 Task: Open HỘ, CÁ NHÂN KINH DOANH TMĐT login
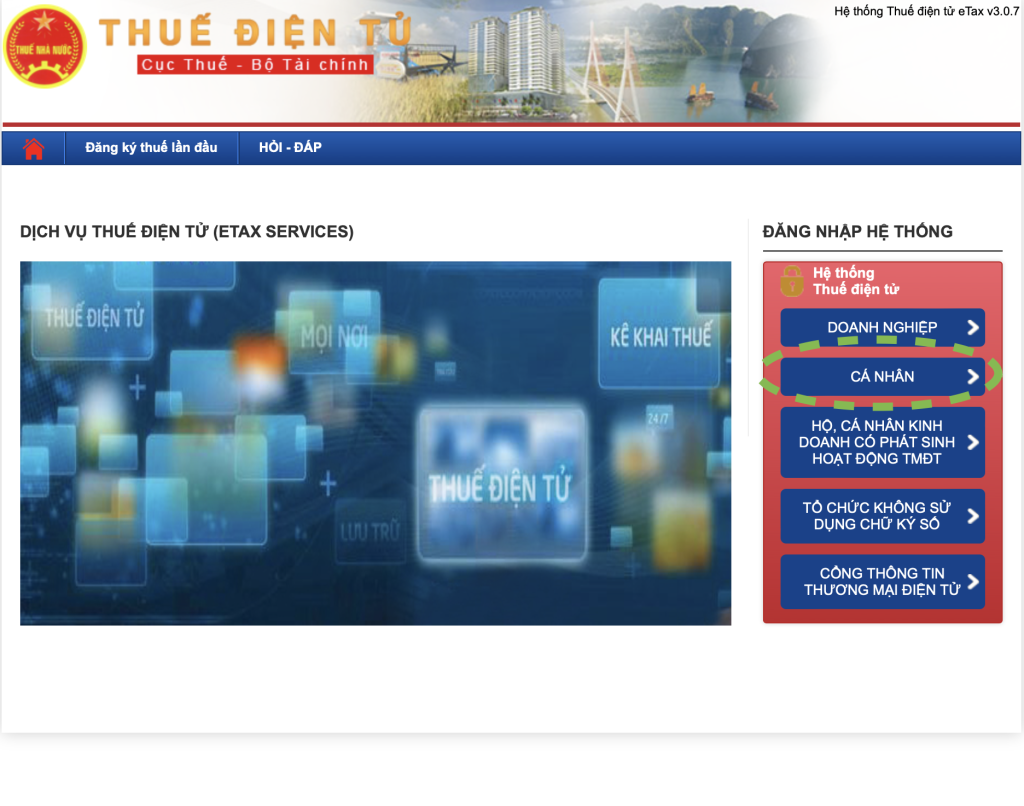pyautogui.click(x=877, y=442)
